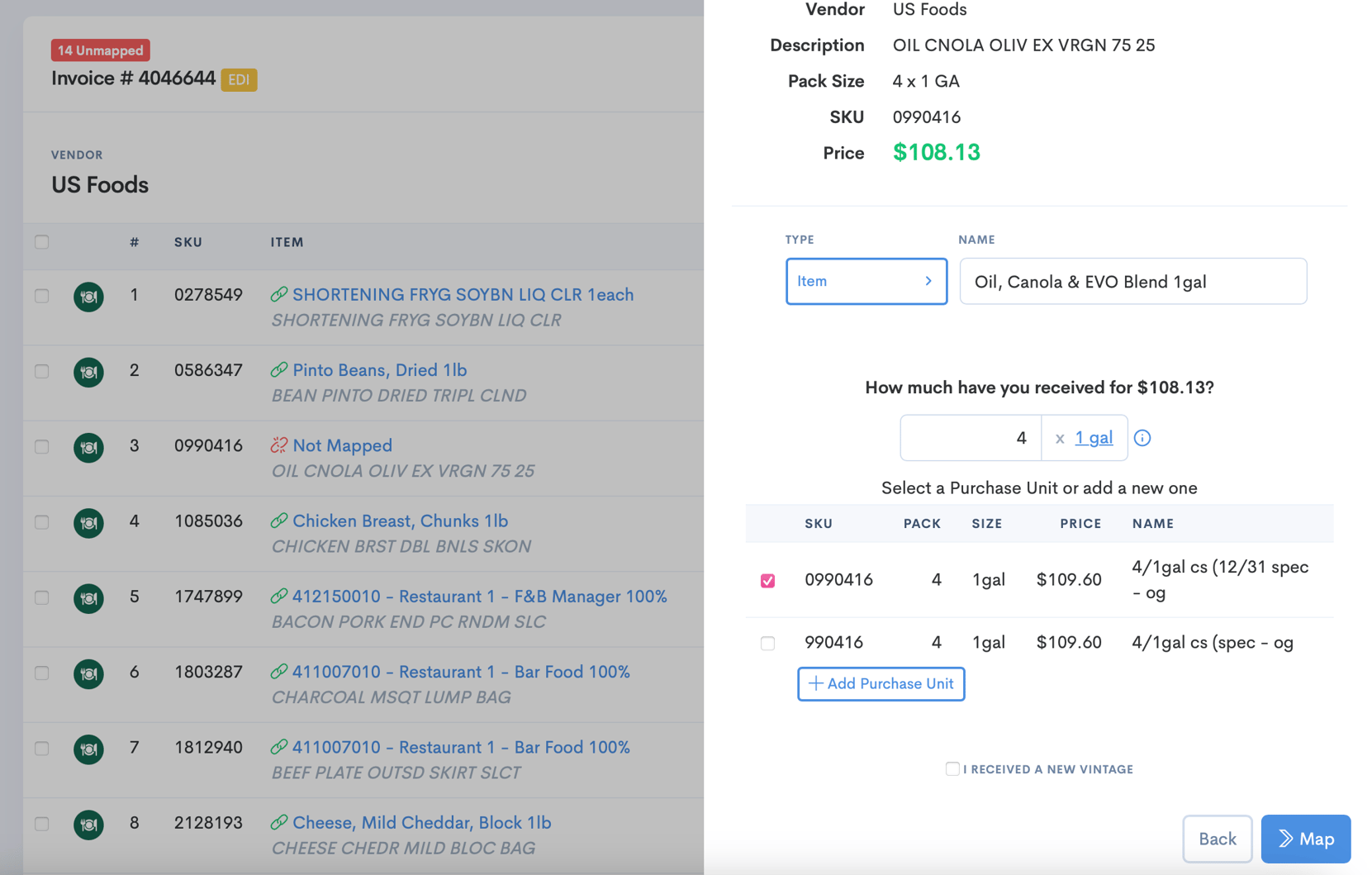Click the broken link icon next to Not Mapped
Viewport: 1372px width, 875px height.
click(279, 445)
